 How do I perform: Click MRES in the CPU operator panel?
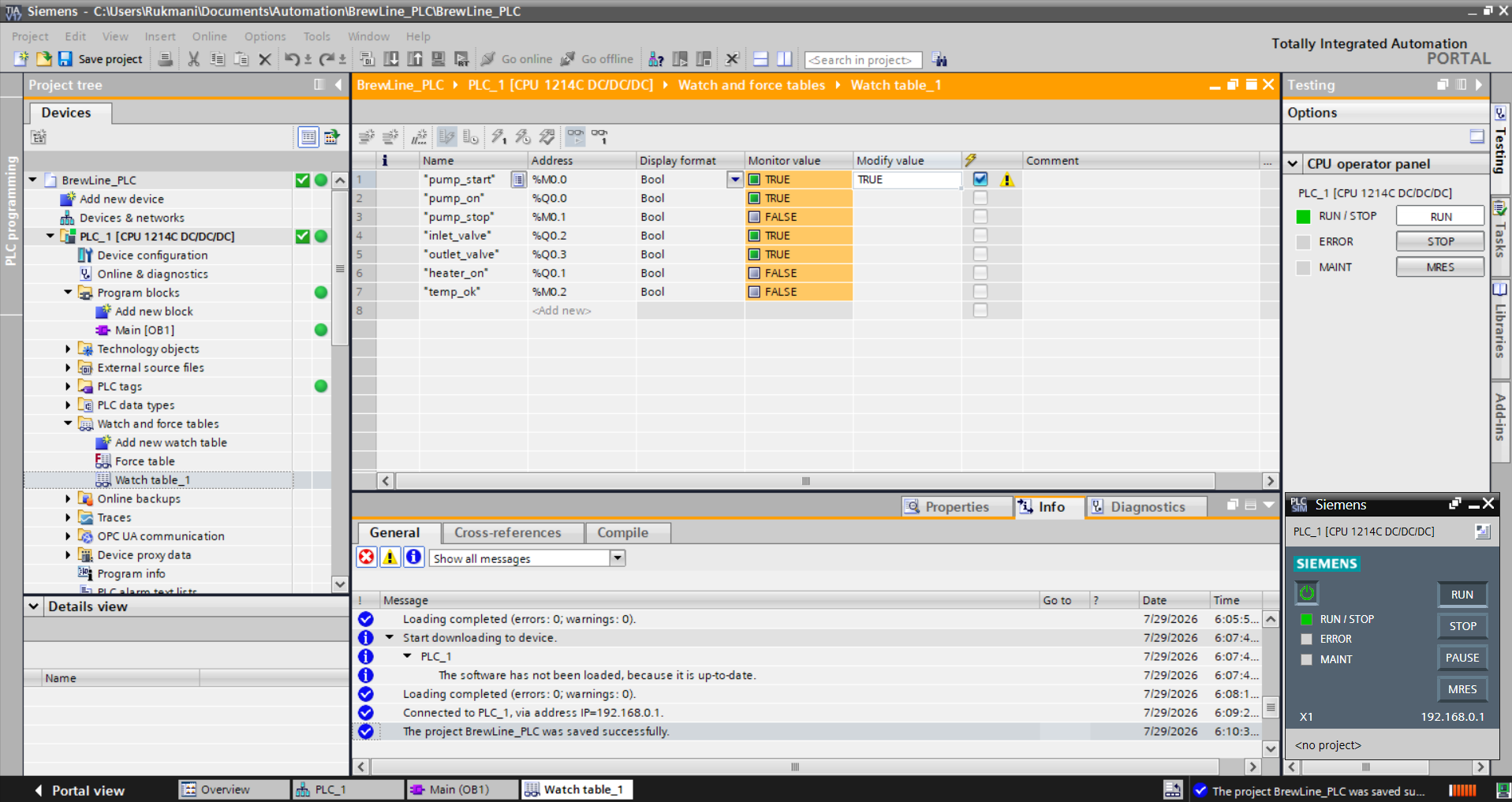point(1440,267)
